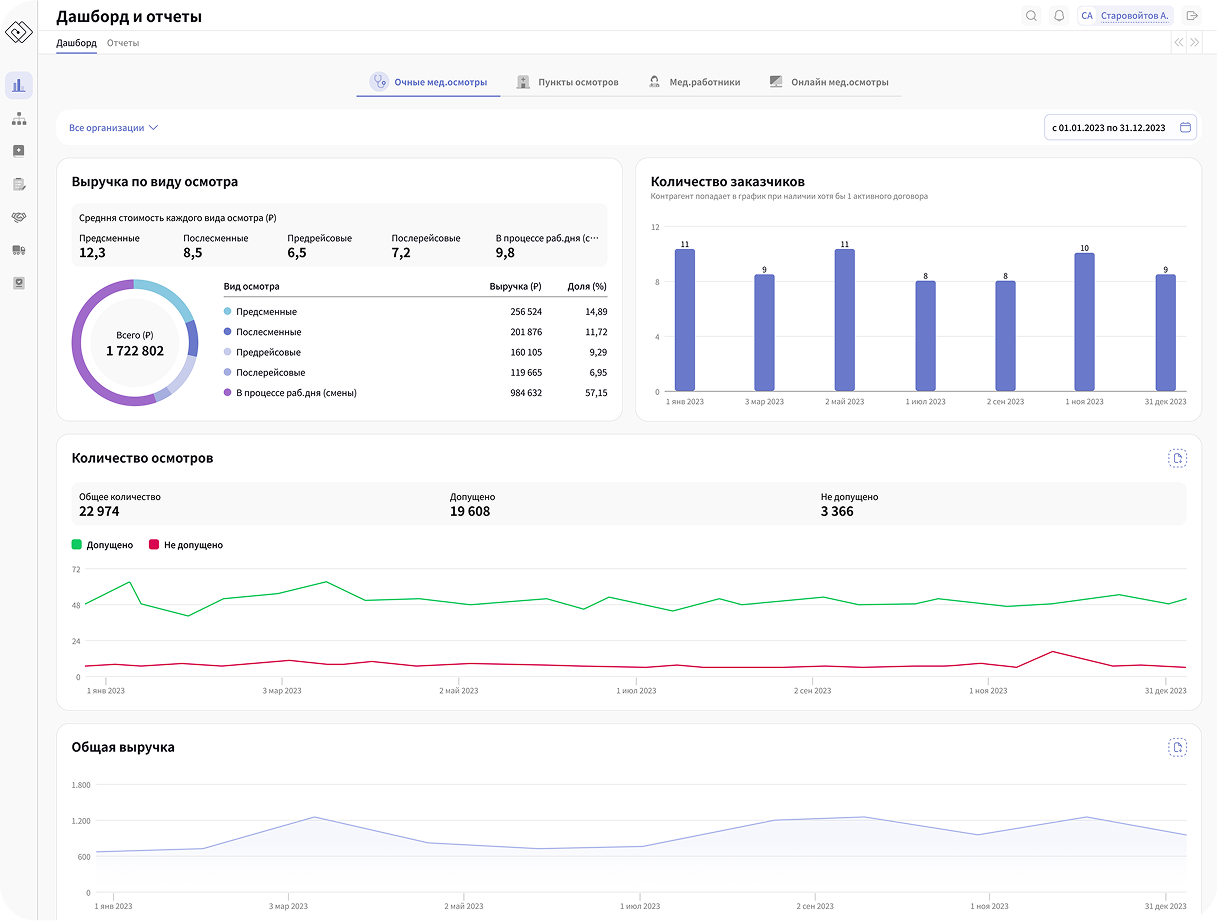Click the double-chevron right navigation button

click(1194, 43)
